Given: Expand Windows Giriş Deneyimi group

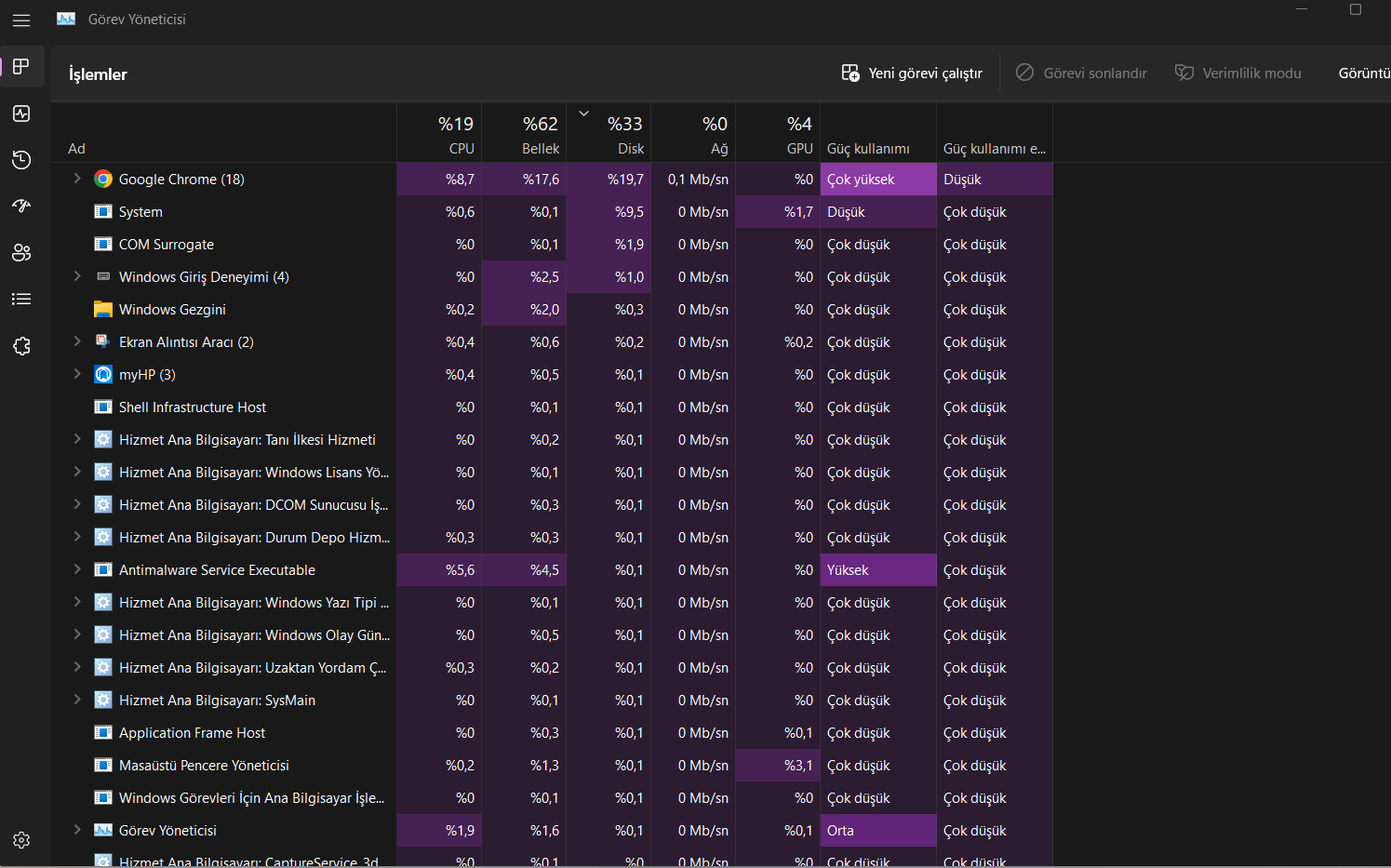Looking at the screenshot, I should [x=77, y=276].
